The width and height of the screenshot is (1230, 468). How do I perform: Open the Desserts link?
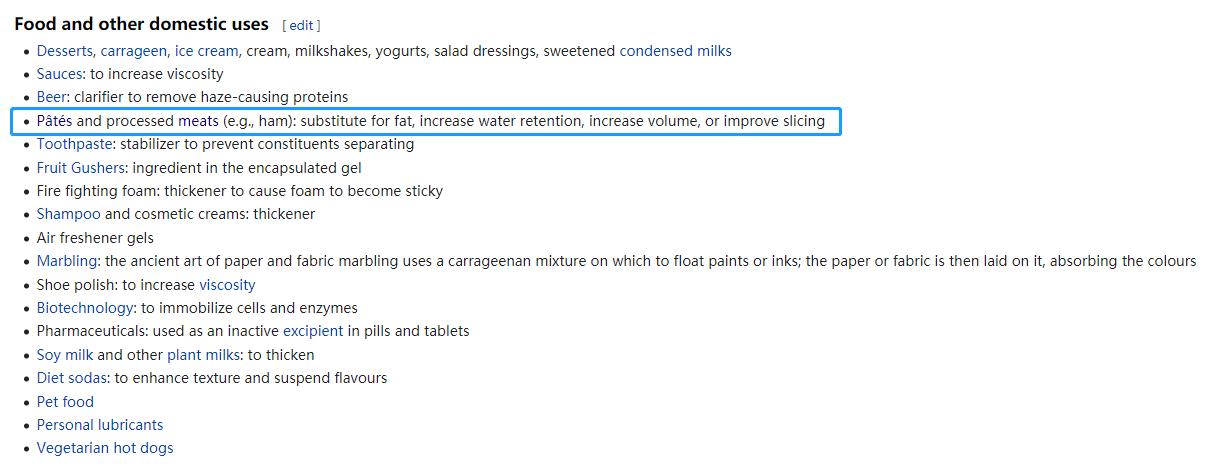coord(65,51)
